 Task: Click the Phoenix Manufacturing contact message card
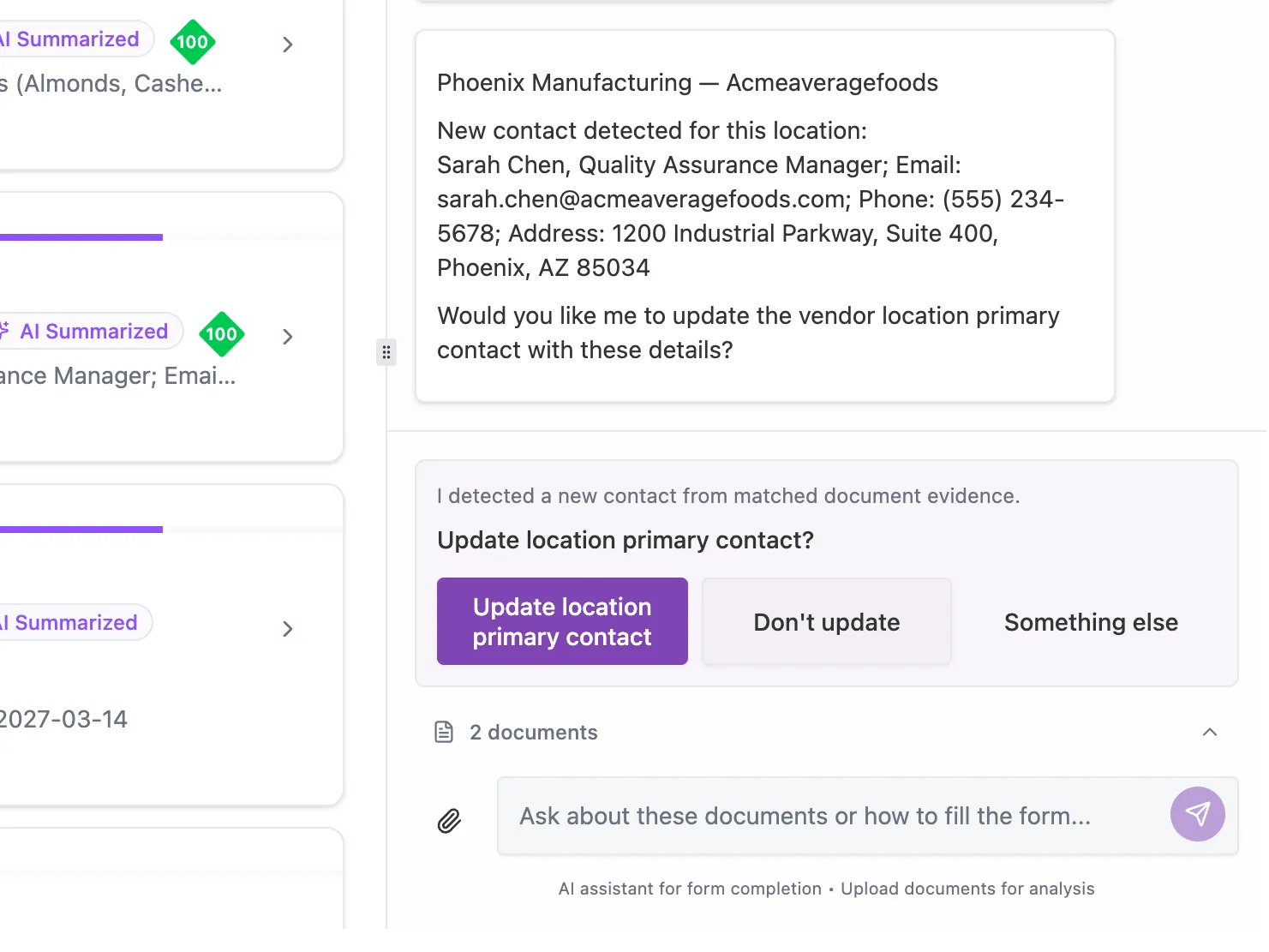point(764,216)
